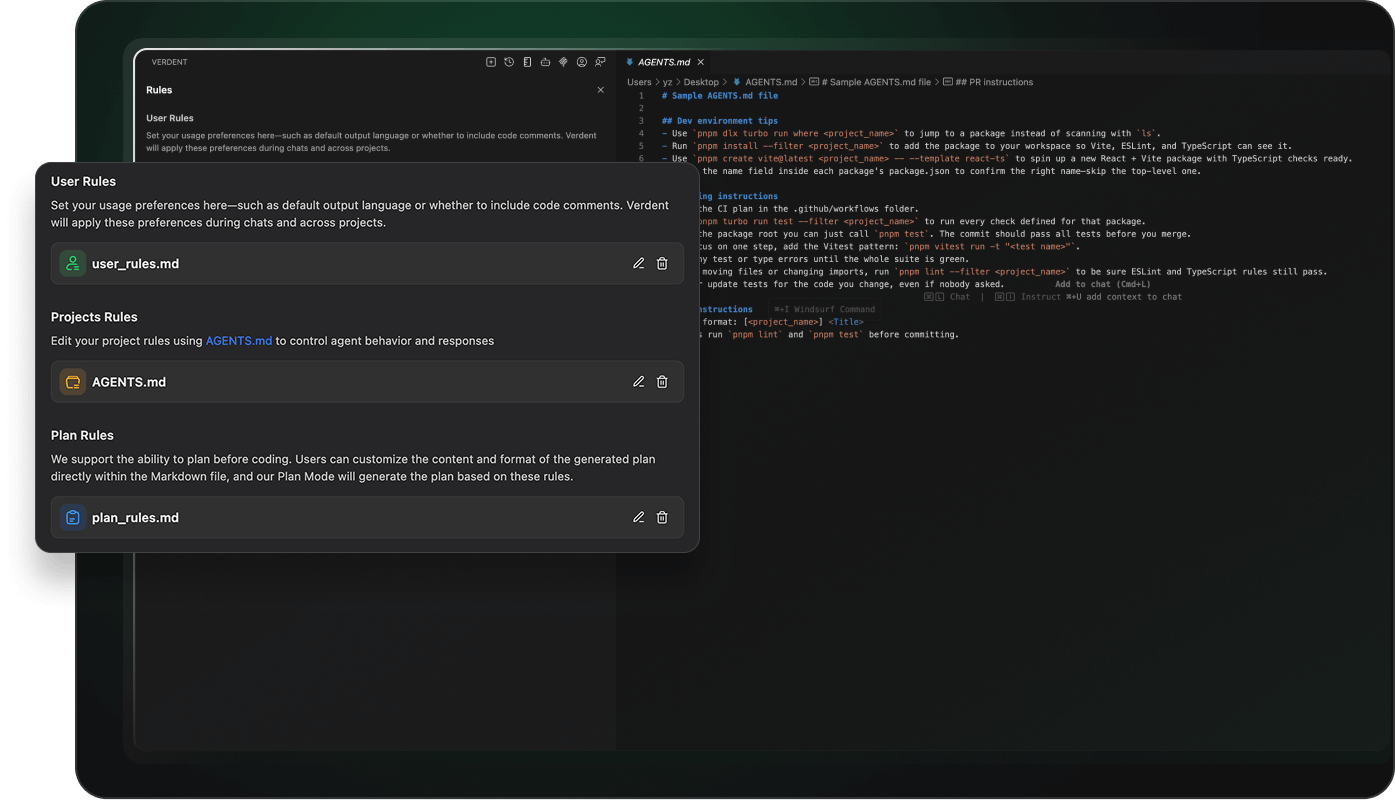Edit AGENTS.md with the pencil icon
This screenshot has width=1395, height=800.
point(638,382)
